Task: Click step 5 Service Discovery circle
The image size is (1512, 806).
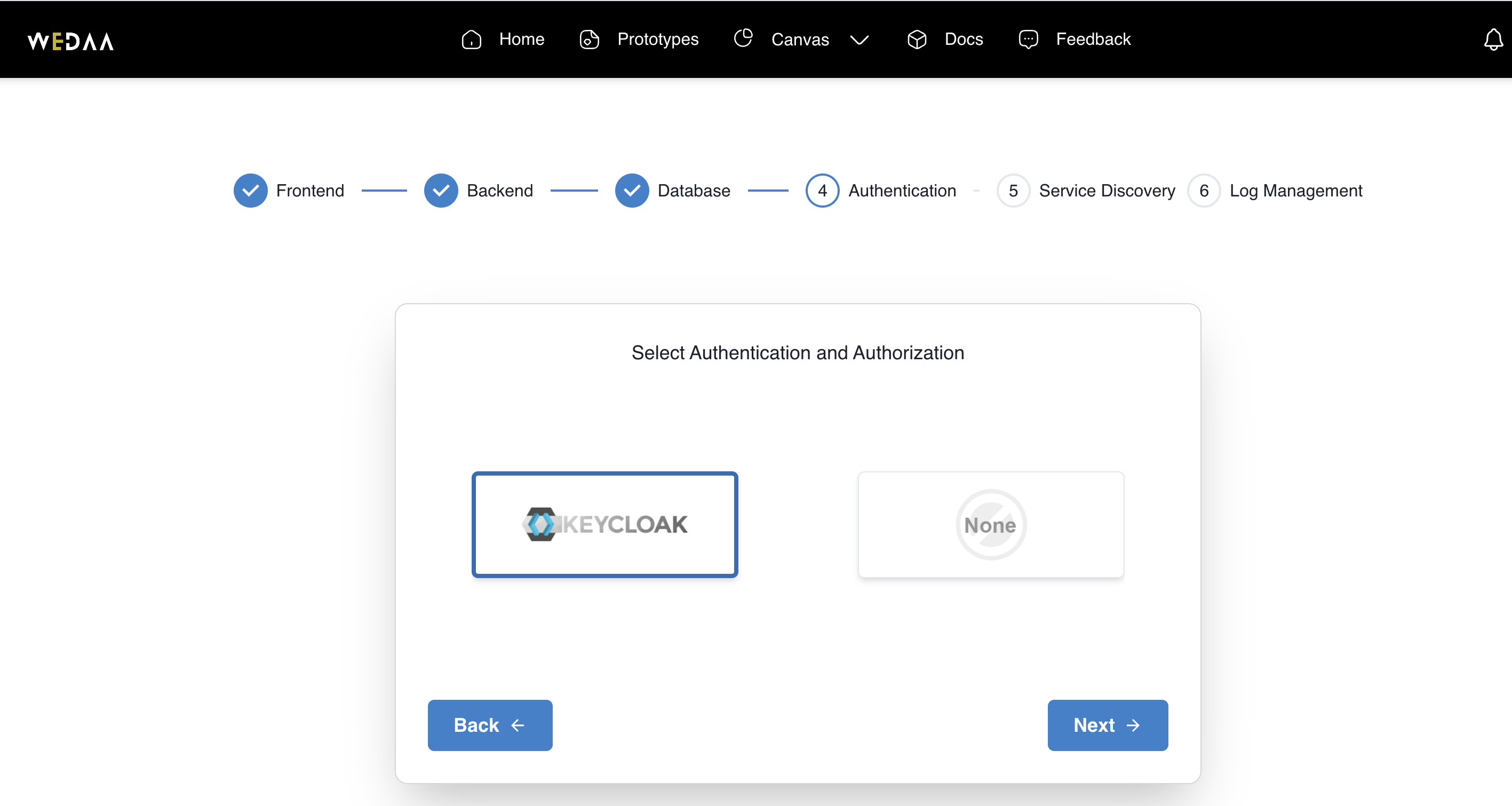Action: click(x=1013, y=191)
